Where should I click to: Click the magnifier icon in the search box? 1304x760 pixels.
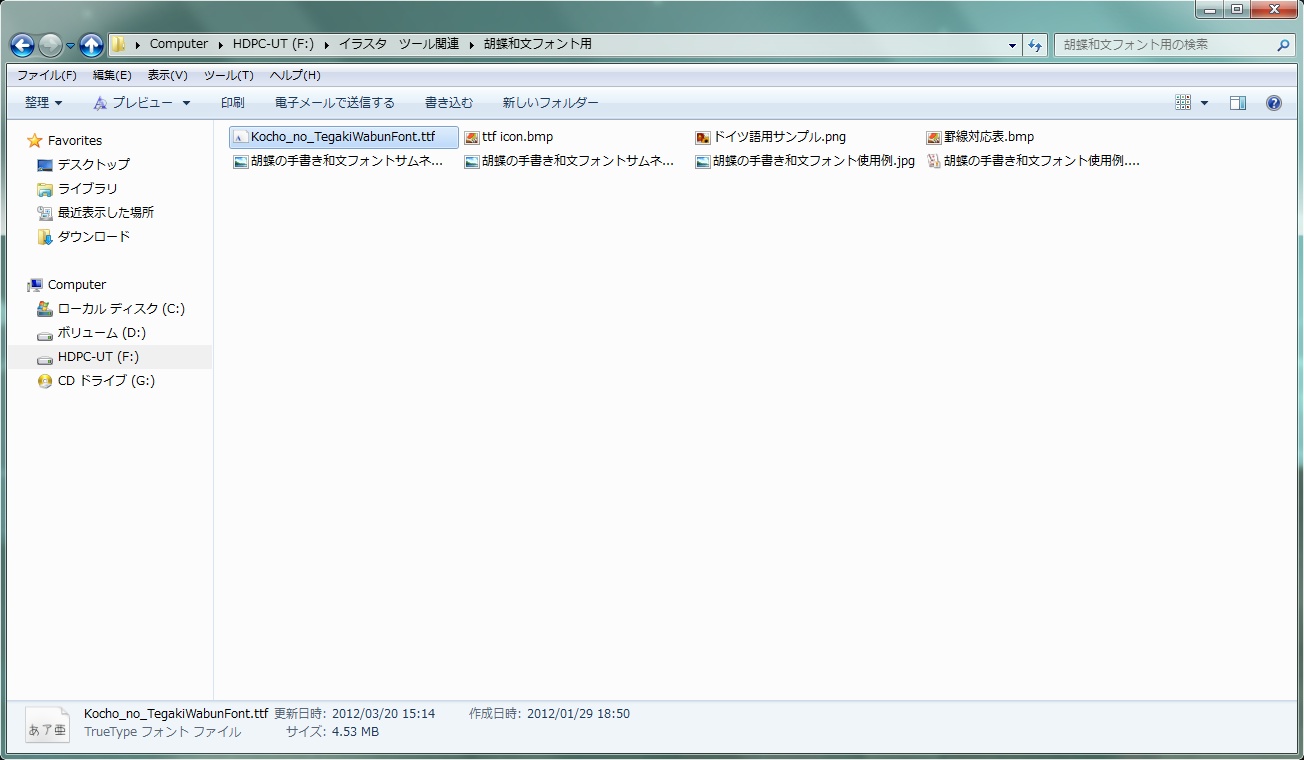[1283, 45]
